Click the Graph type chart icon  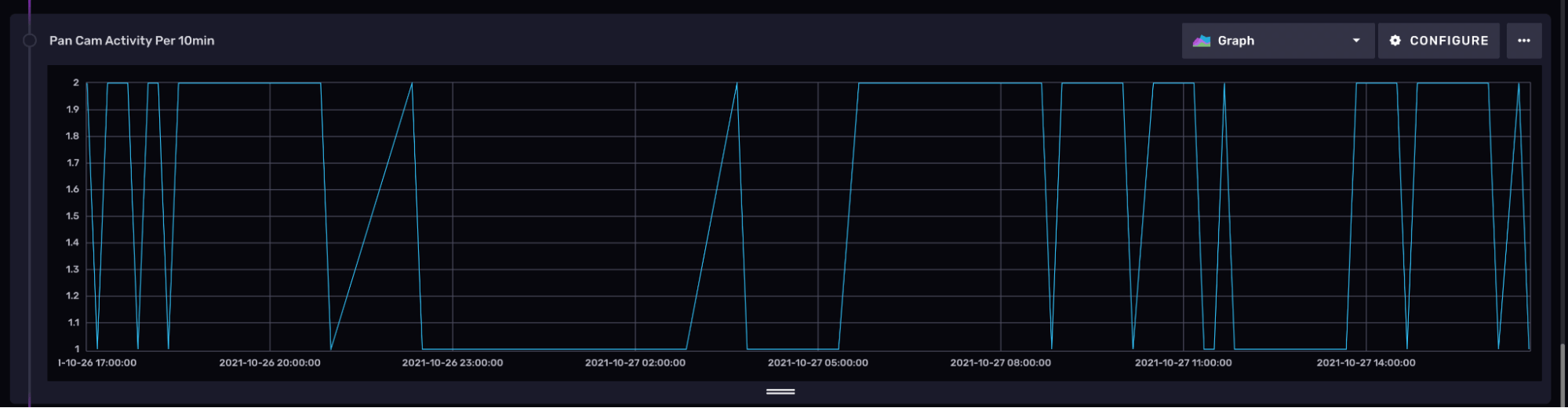[x=1202, y=41]
